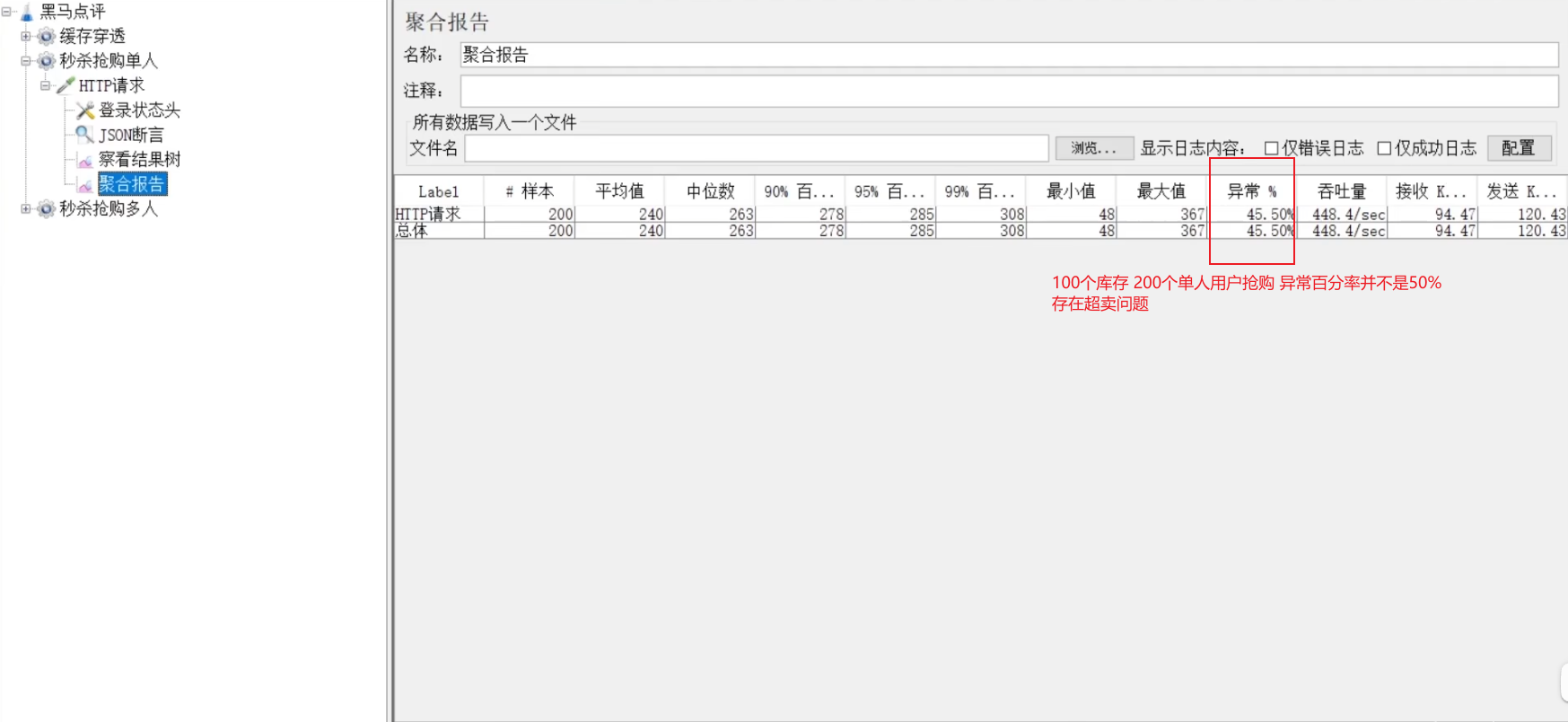The height and width of the screenshot is (722, 1568).
Task: Click the 吞吐量 column header
Action: pos(1342,191)
